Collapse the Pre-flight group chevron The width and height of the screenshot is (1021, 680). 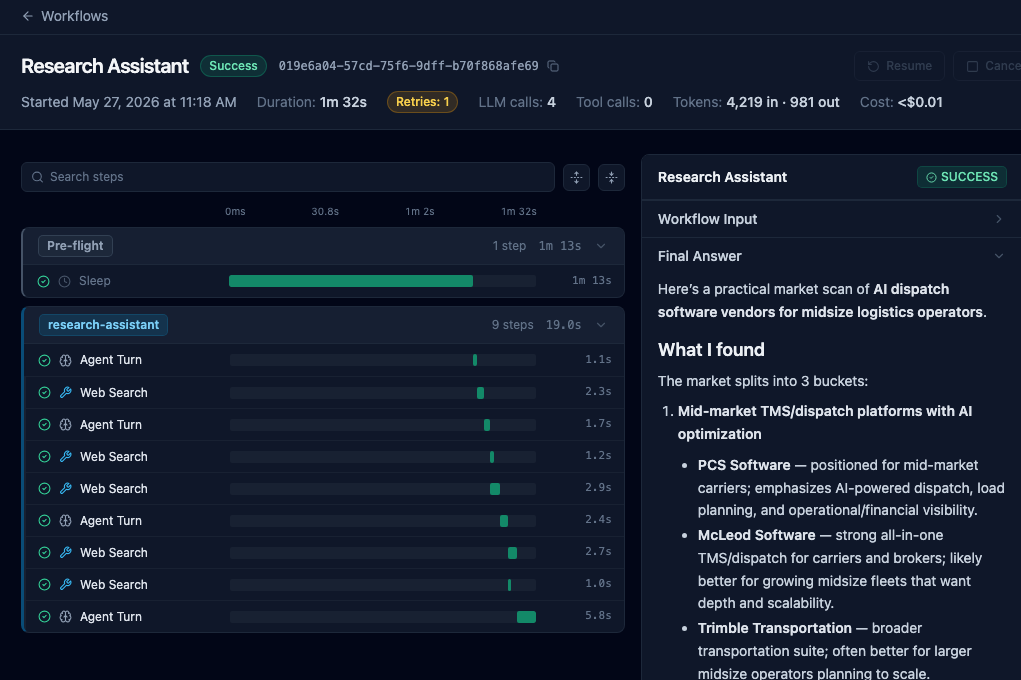[x=601, y=246]
